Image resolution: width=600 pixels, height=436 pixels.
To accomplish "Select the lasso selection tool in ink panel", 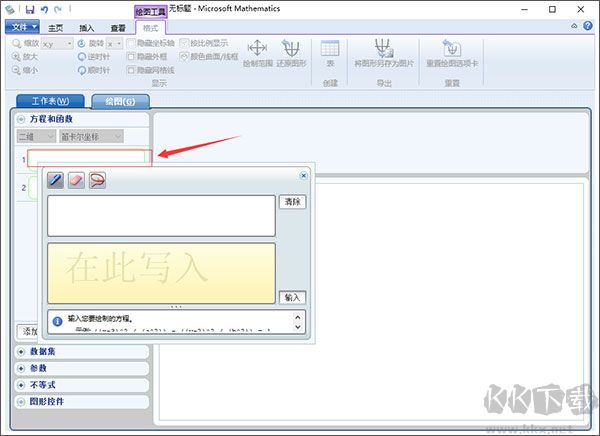I will pyautogui.click(x=97, y=180).
